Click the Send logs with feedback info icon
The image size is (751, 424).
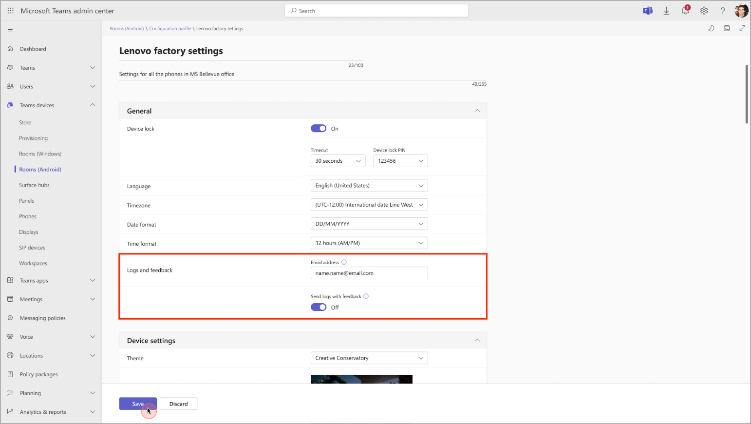point(366,296)
